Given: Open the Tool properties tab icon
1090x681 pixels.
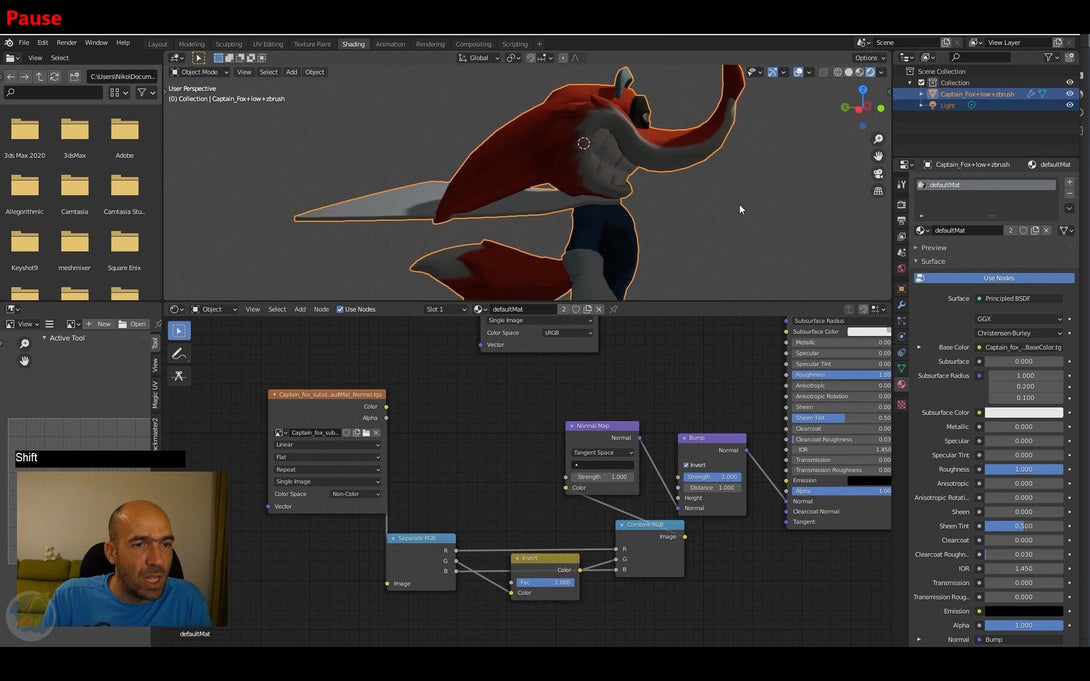Looking at the screenshot, I should point(902,185).
